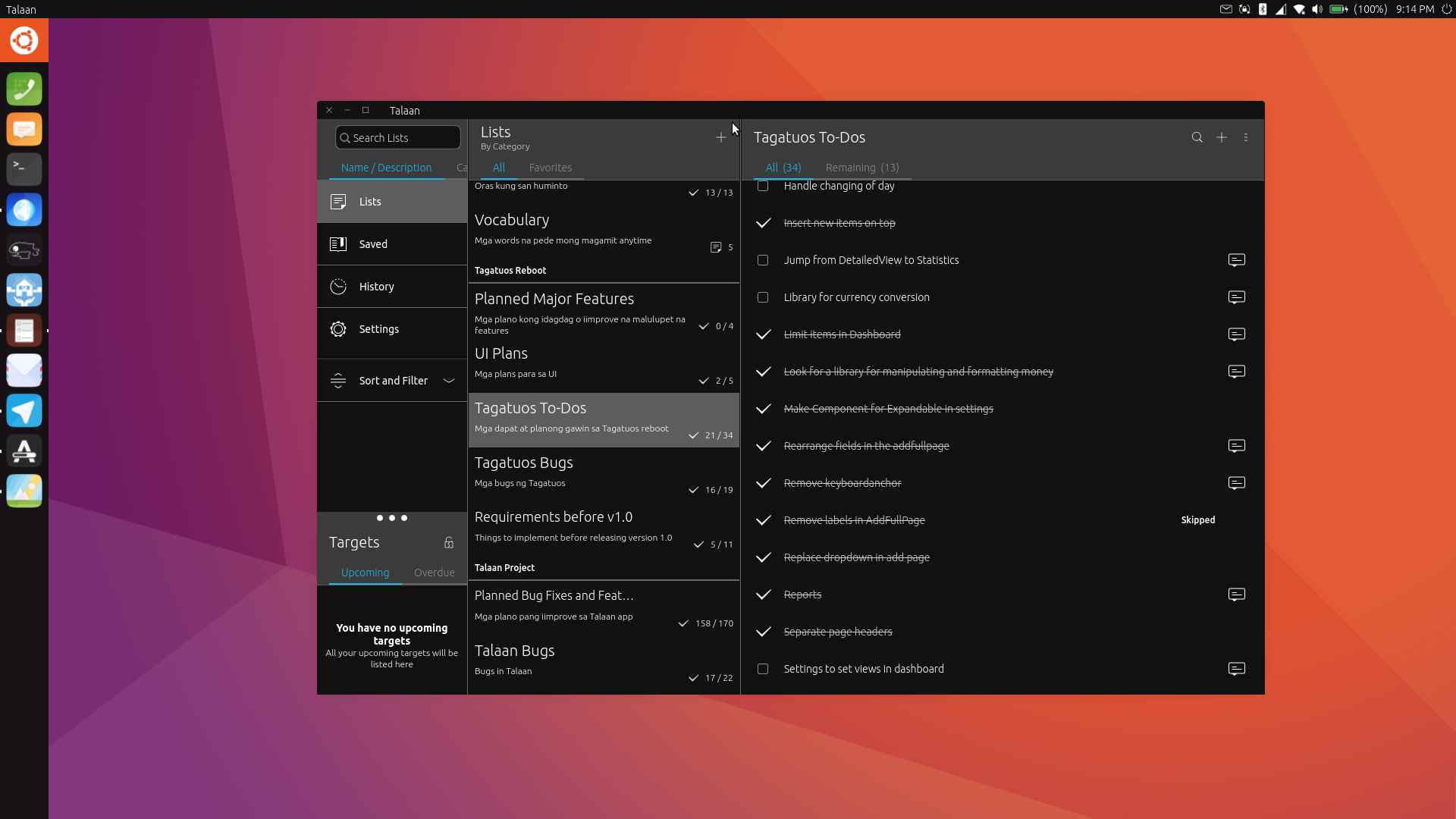The height and width of the screenshot is (819, 1456).
Task: Open the Planned Major Features list
Action: pyautogui.click(x=604, y=311)
